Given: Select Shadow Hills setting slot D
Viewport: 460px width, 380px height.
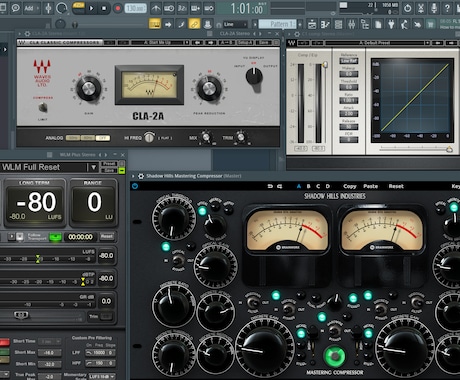Looking at the screenshot, I should 328,186.
